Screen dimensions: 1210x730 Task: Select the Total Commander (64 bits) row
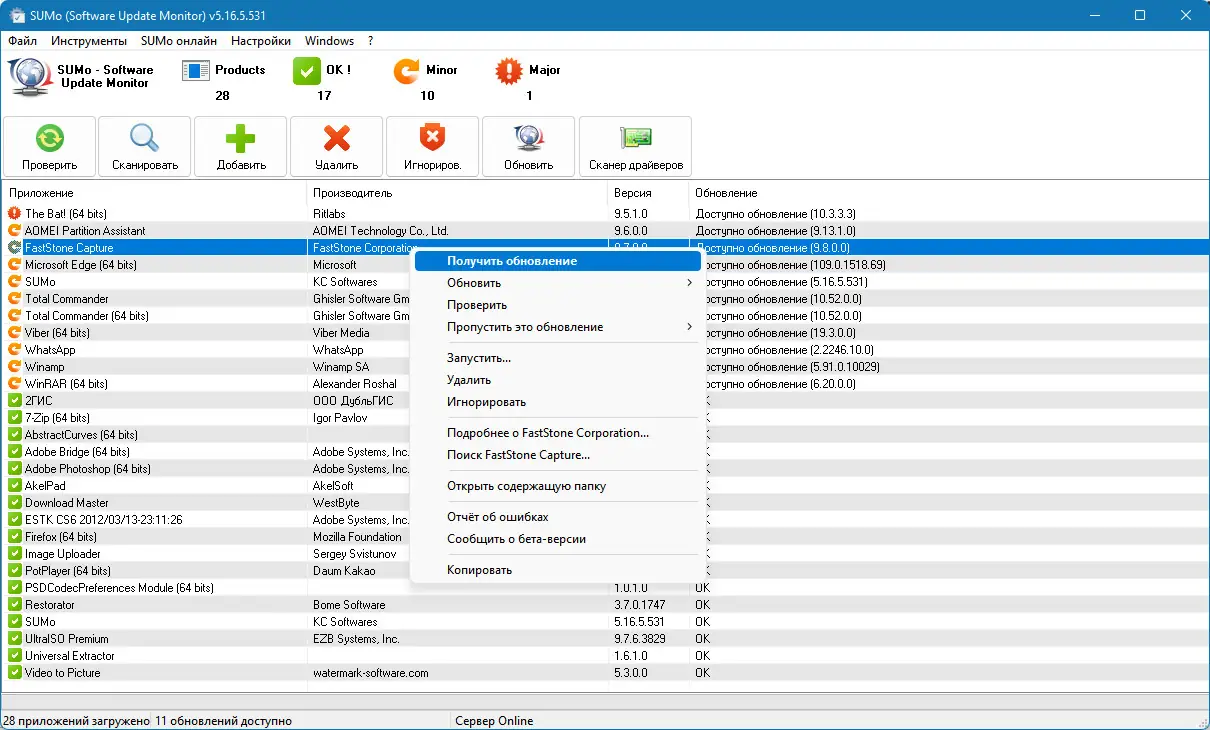[605, 316]
